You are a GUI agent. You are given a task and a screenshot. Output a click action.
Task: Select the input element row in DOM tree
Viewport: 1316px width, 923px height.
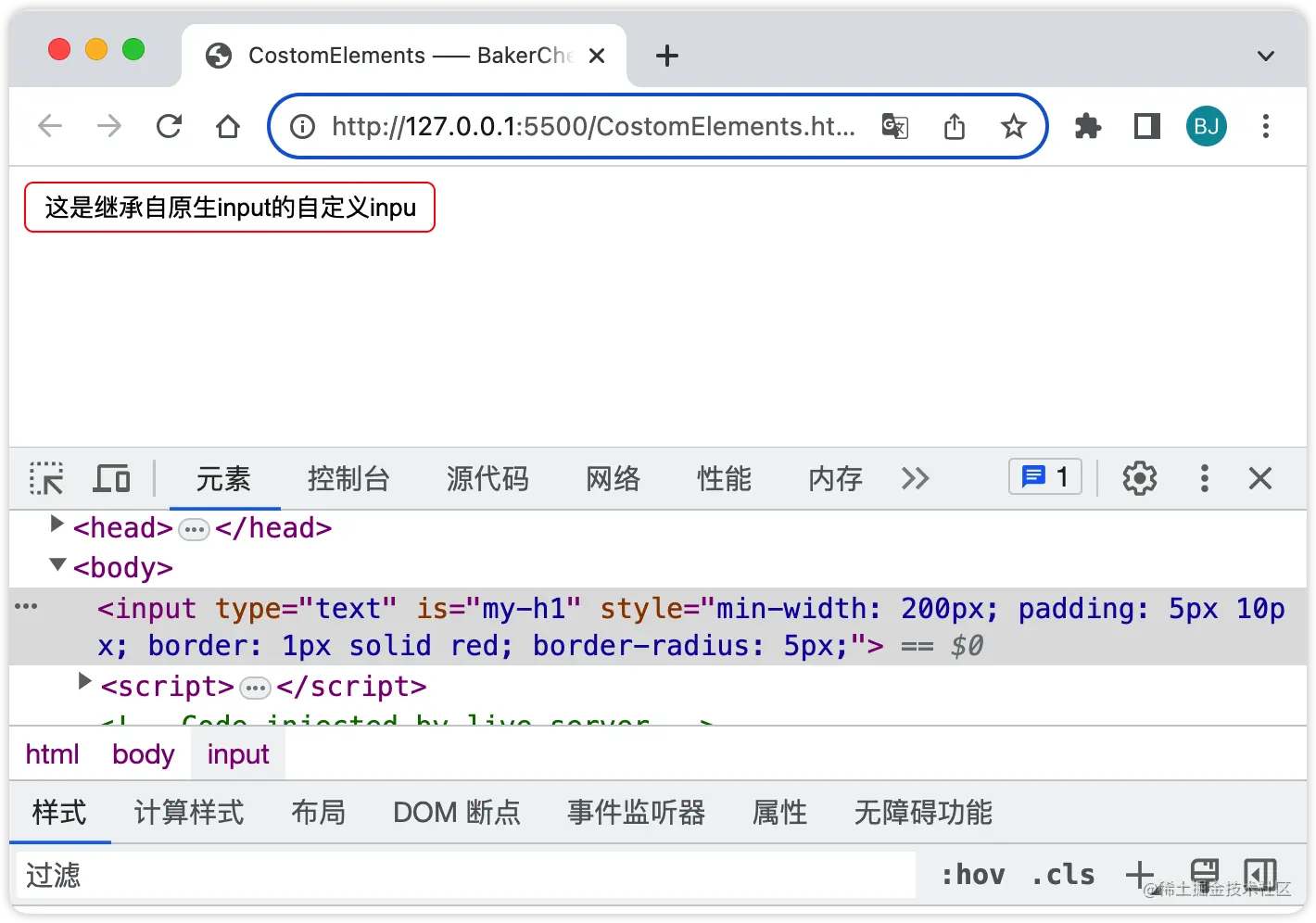click(658, 626)
